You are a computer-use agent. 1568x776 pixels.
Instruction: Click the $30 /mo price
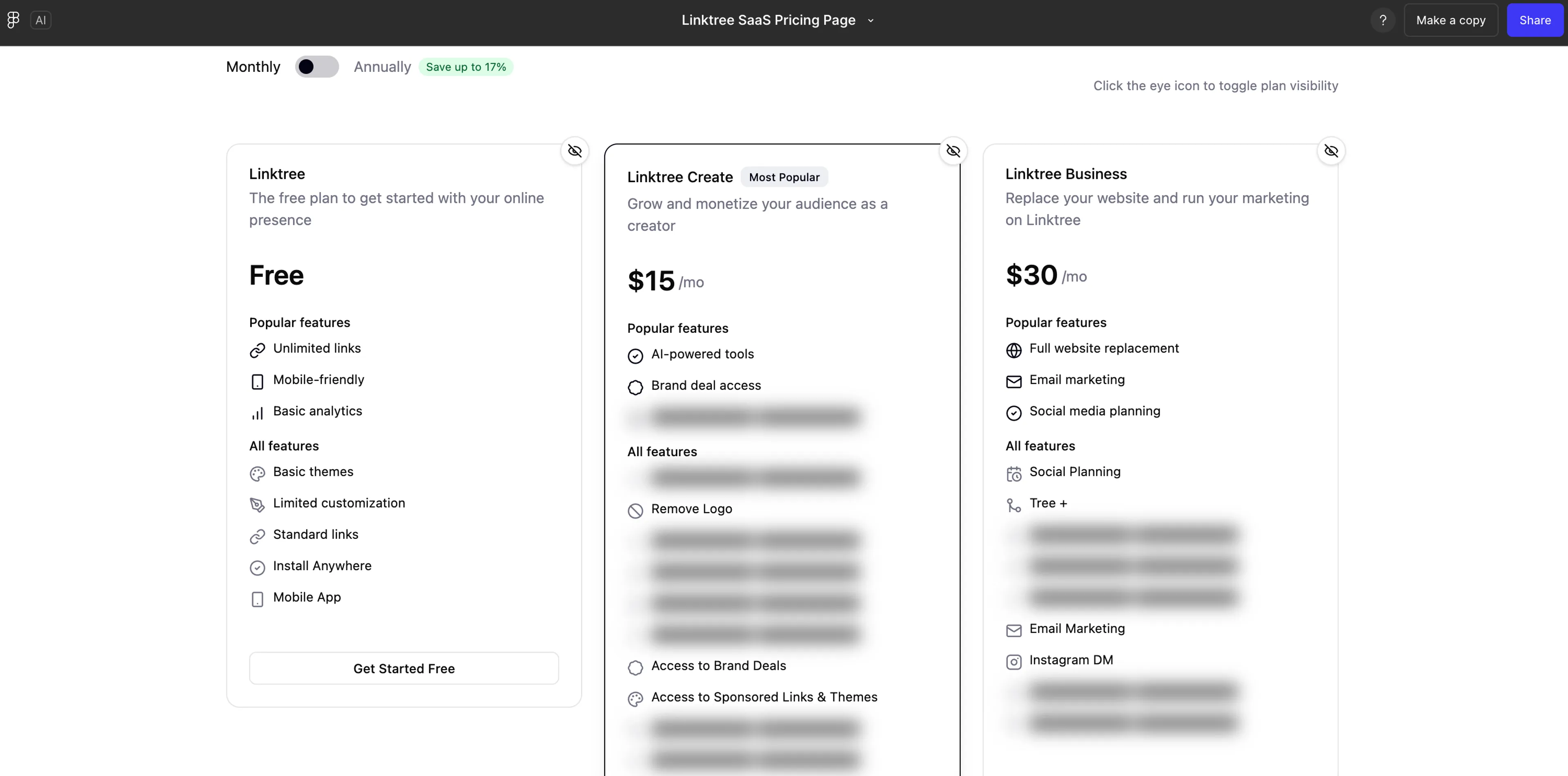(x=1046, y=275)
